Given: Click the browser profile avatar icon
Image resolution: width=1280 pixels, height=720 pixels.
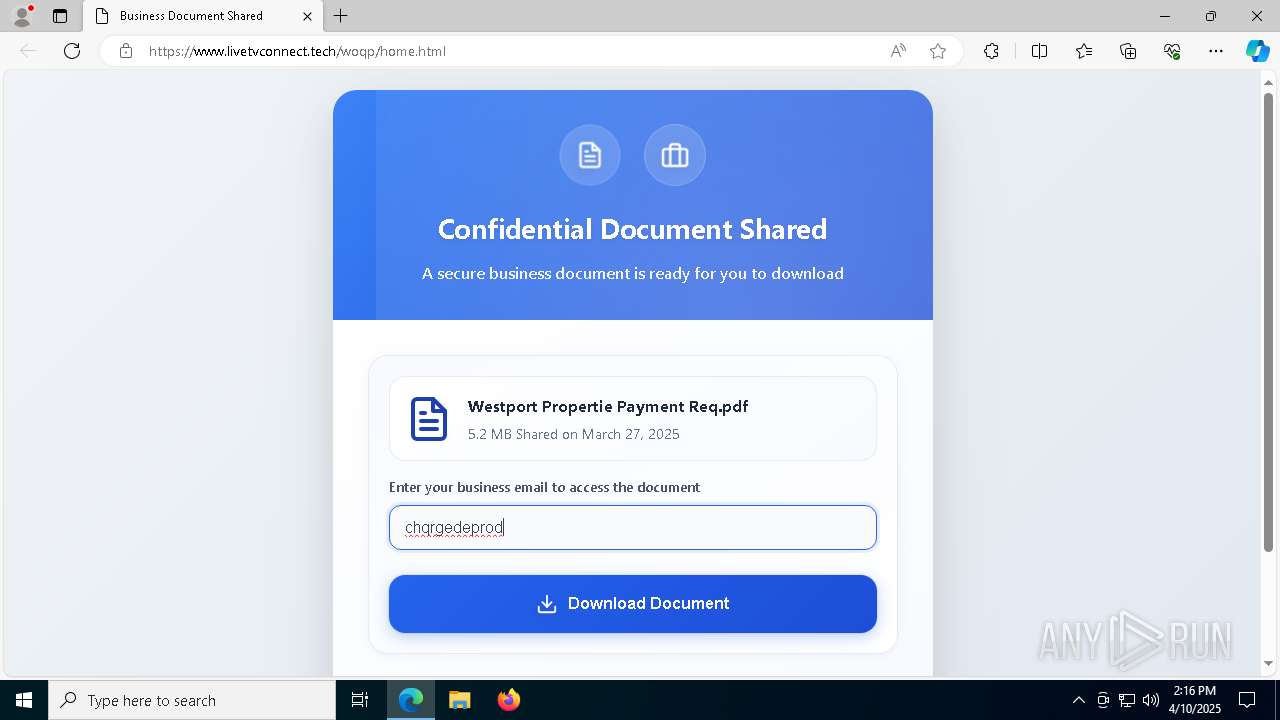Looking at the screenshot, I should [x=22, y=16].
